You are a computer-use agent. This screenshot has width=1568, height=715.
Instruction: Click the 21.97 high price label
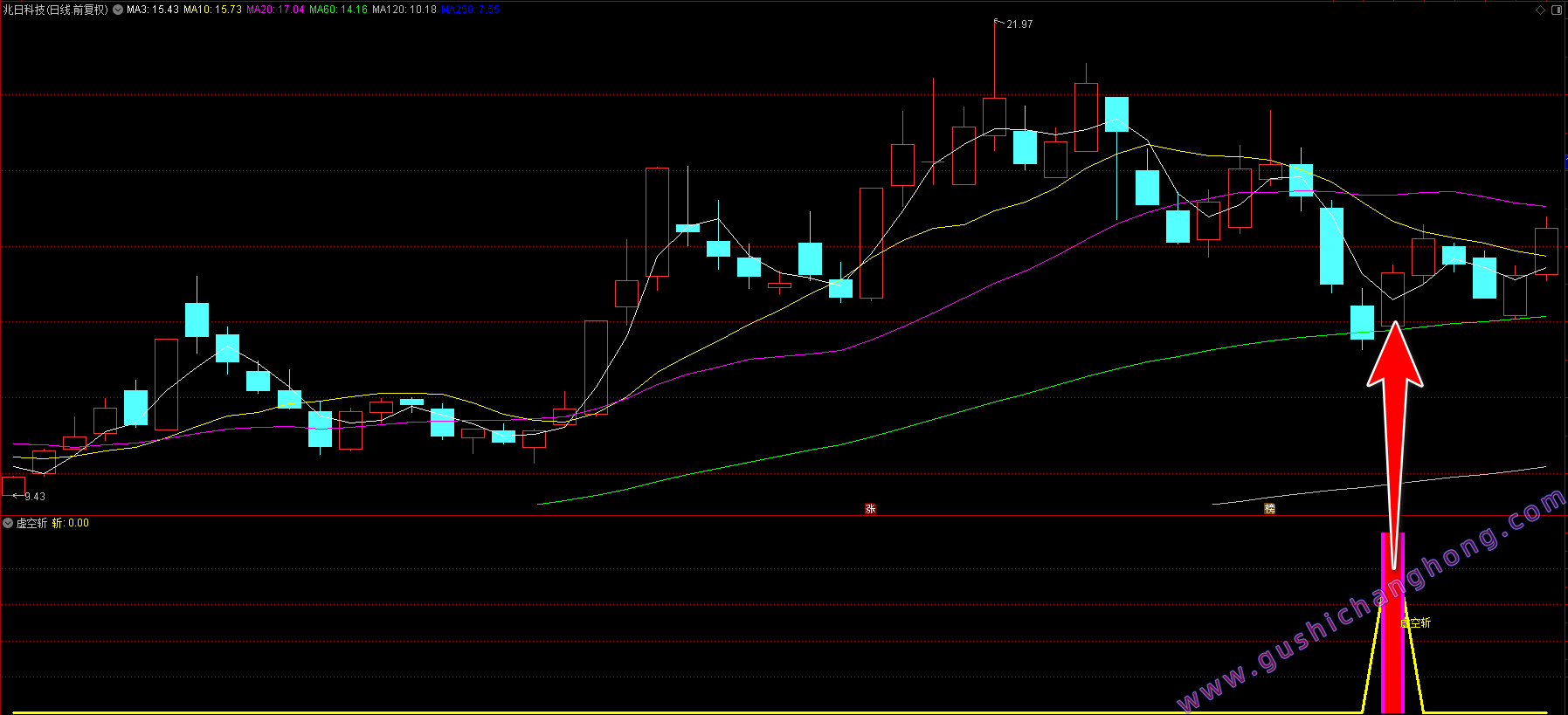(x=1019, y=24)
